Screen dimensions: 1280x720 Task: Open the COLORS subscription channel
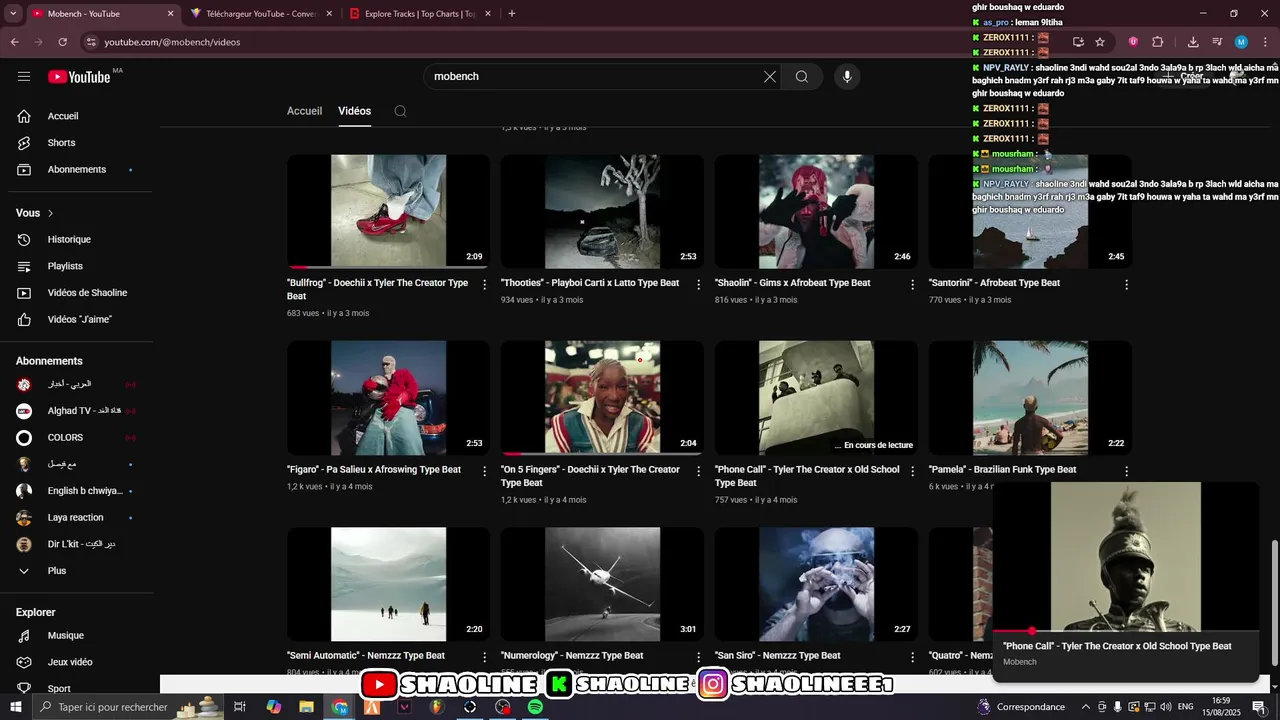pyautogui.click(x=77, y=438)
